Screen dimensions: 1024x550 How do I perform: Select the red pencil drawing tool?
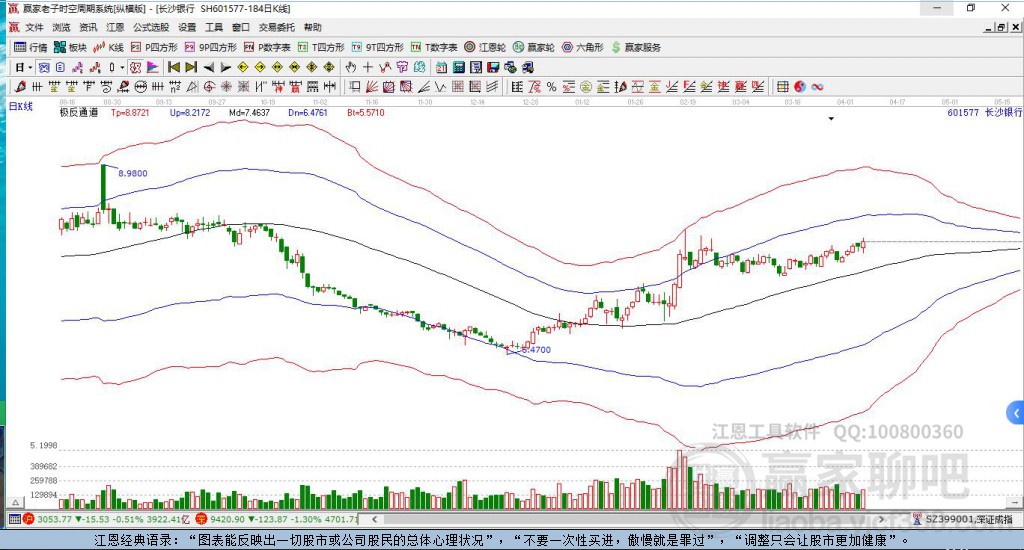pyautogui.click(x=20, y=86)
